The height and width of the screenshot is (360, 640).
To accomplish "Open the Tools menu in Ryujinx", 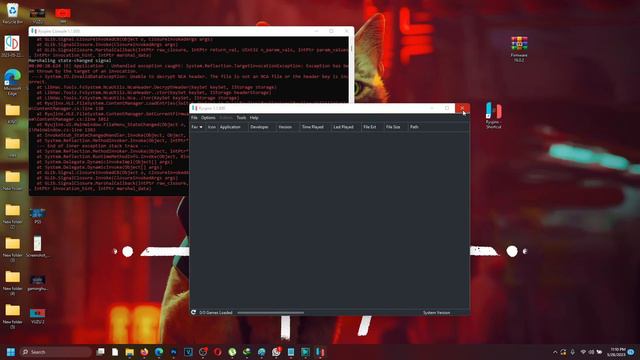I will [241, 118].
